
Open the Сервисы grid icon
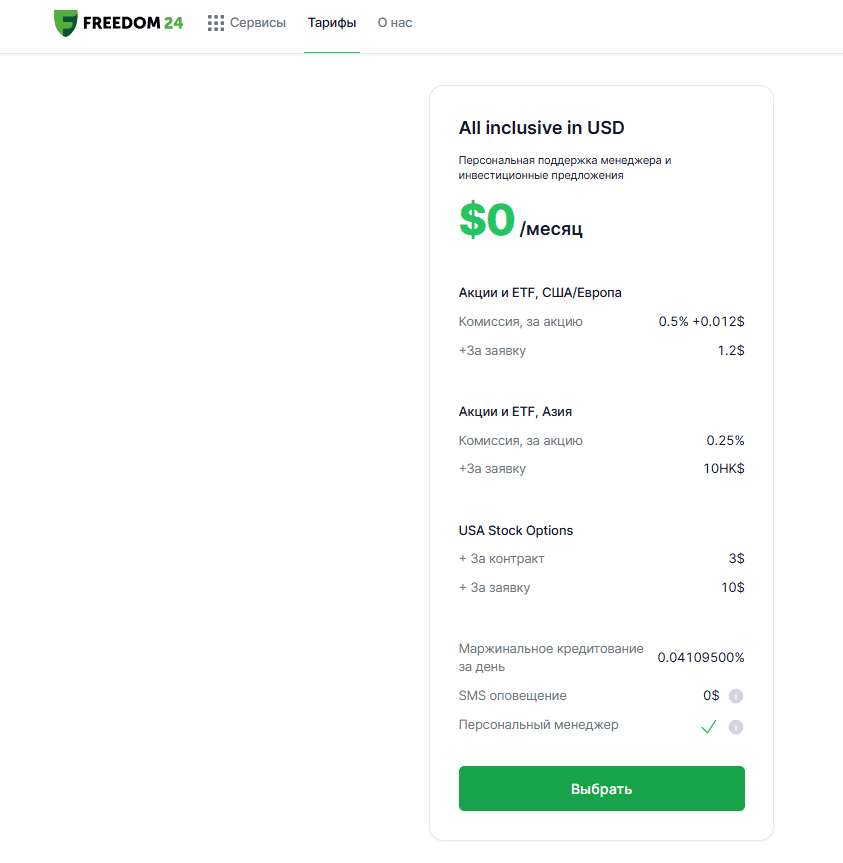point(216,23)
